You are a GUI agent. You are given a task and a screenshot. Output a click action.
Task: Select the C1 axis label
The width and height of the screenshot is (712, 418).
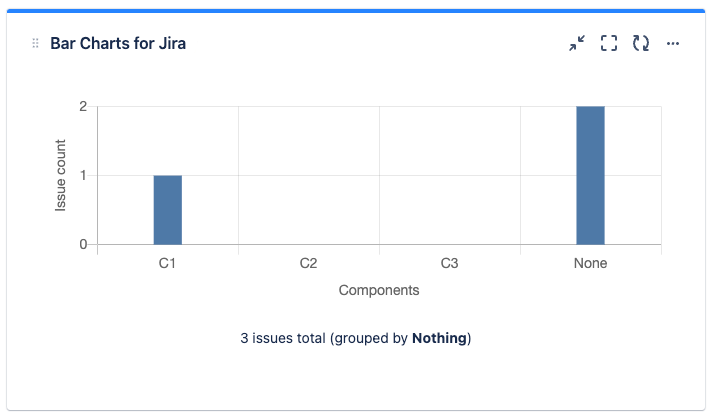point(168,264)
